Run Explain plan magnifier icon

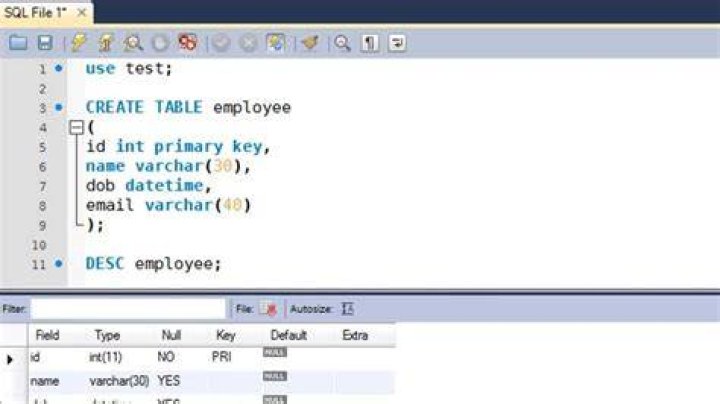[133, 43]
